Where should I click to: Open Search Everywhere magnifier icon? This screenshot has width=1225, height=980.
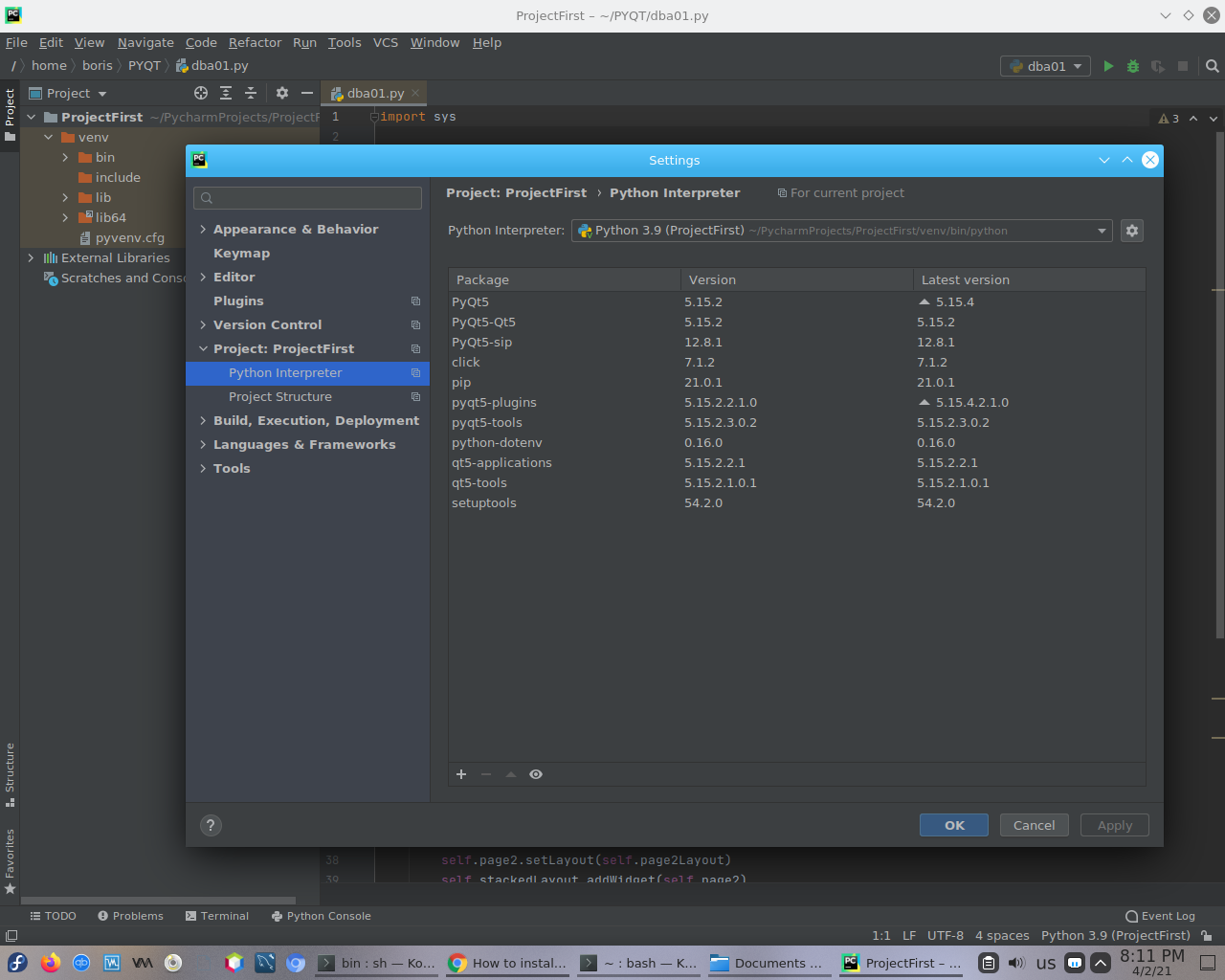point(1213,66)
